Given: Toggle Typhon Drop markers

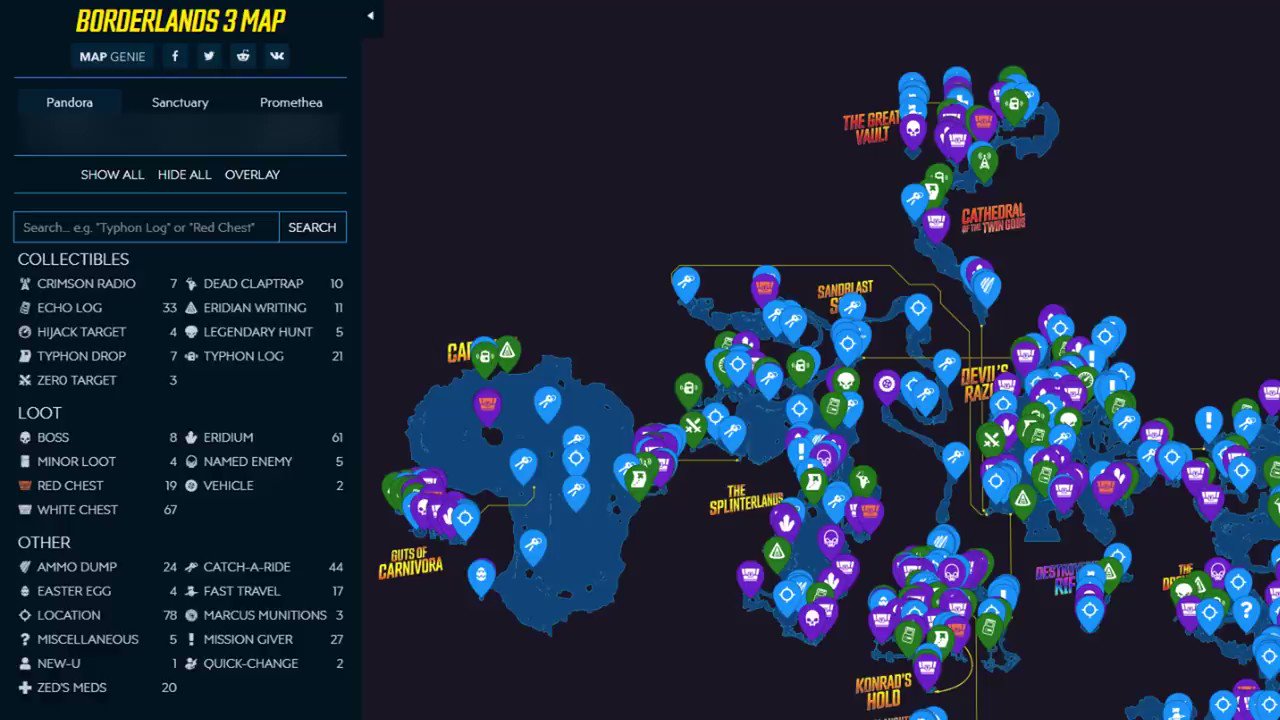Looking at the screenshot, I should pyautogui.click(x=98, y=356).
